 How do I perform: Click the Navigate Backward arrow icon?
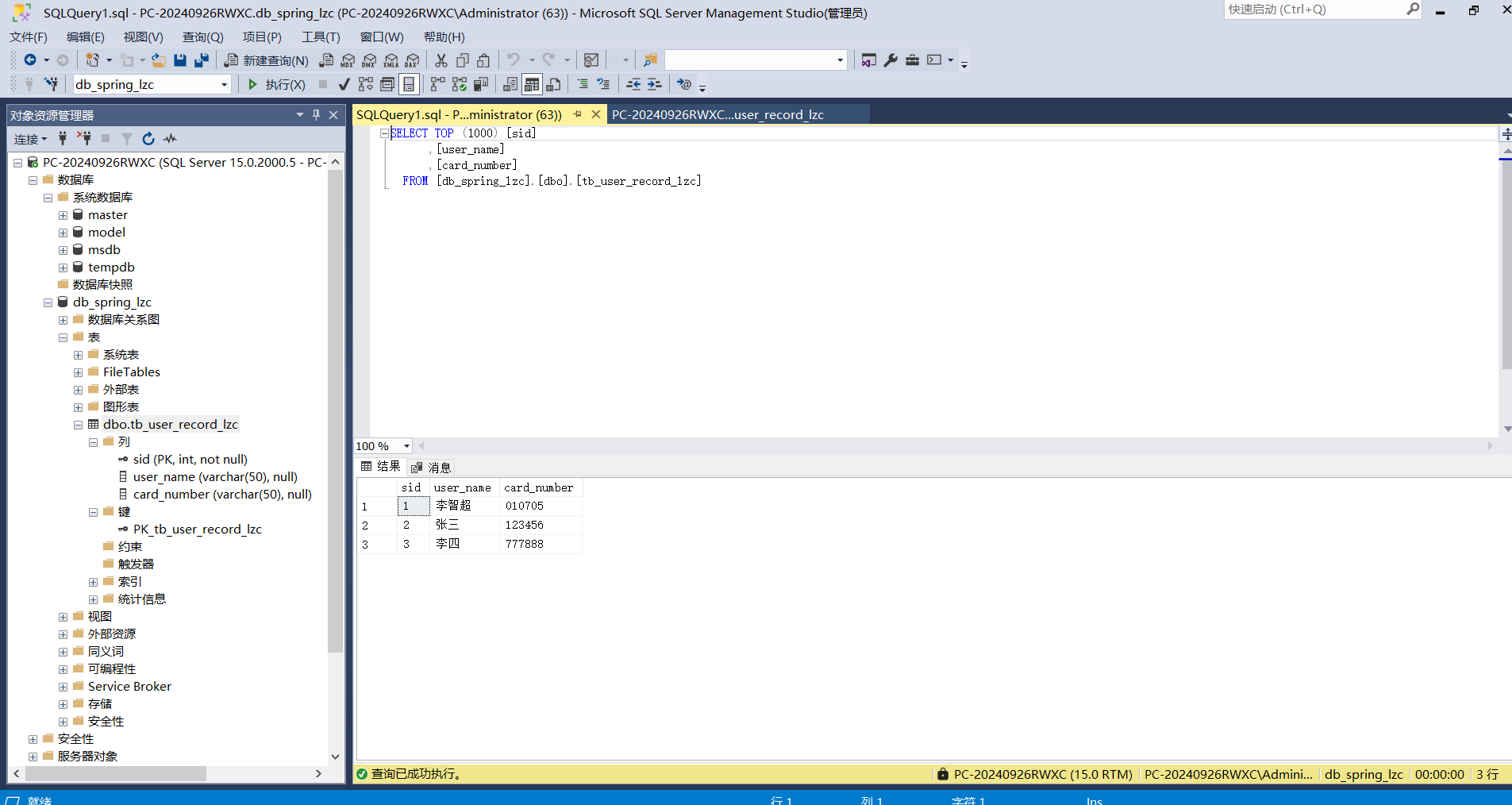pyautogui.click(x=29, y=60)
